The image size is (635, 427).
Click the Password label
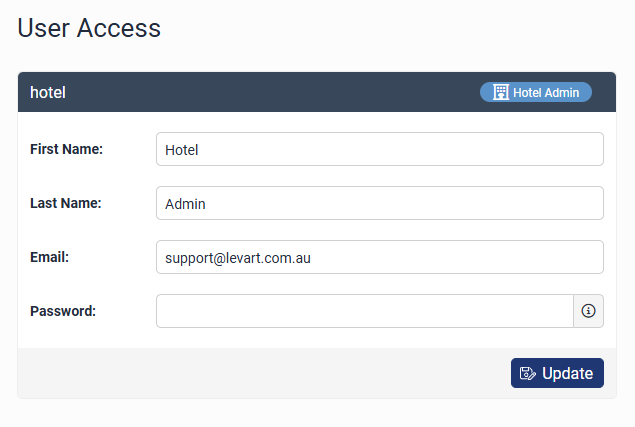tap(63, 311)
